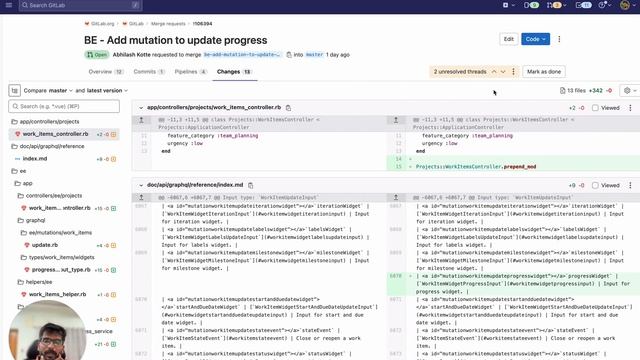Click author name Abhilash Kotte

(x=131, y=55)
